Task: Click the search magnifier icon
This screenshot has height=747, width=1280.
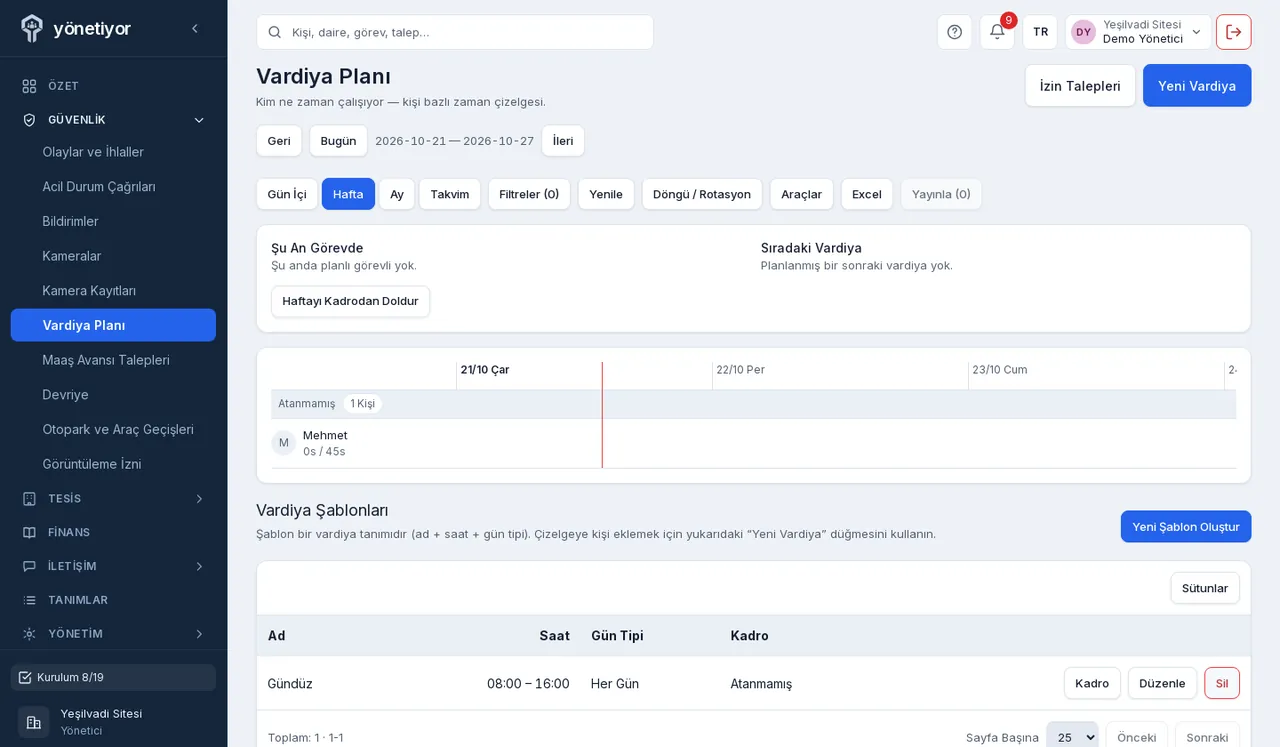Action: tap(274, 32)
